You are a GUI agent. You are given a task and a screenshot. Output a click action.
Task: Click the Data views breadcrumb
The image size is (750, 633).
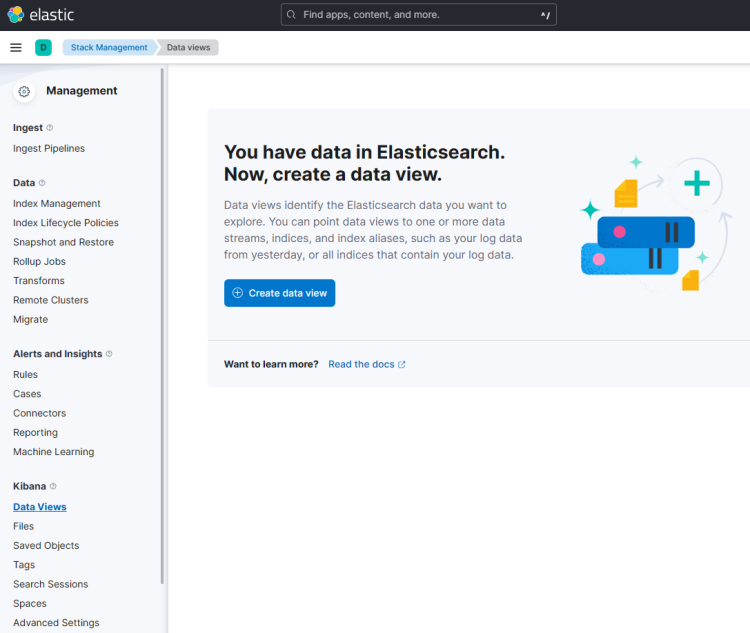pyautogui.click(x=188, y=47)
